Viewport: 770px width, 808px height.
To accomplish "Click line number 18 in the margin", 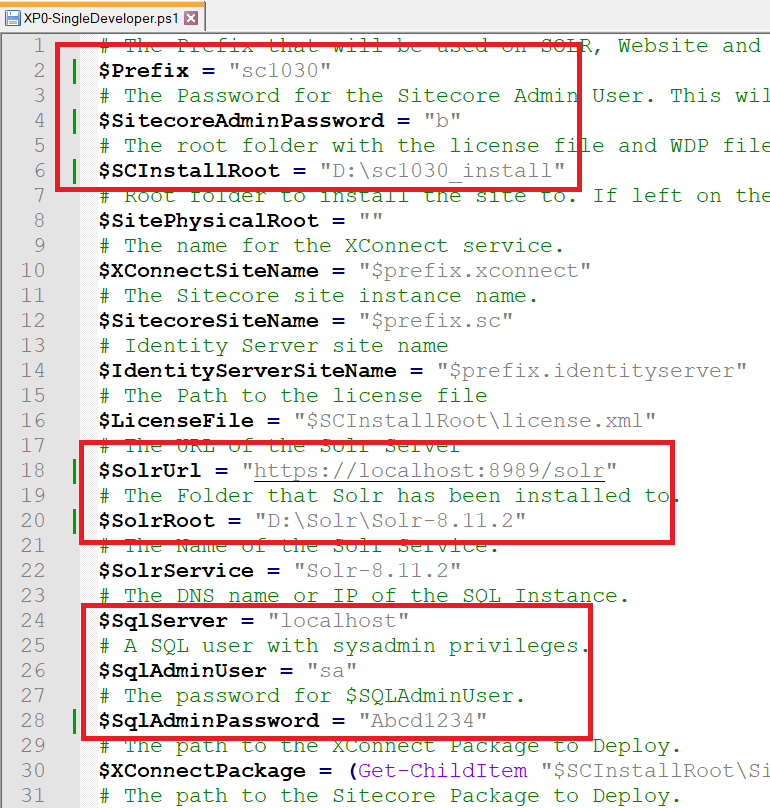I will coord(33,470).
